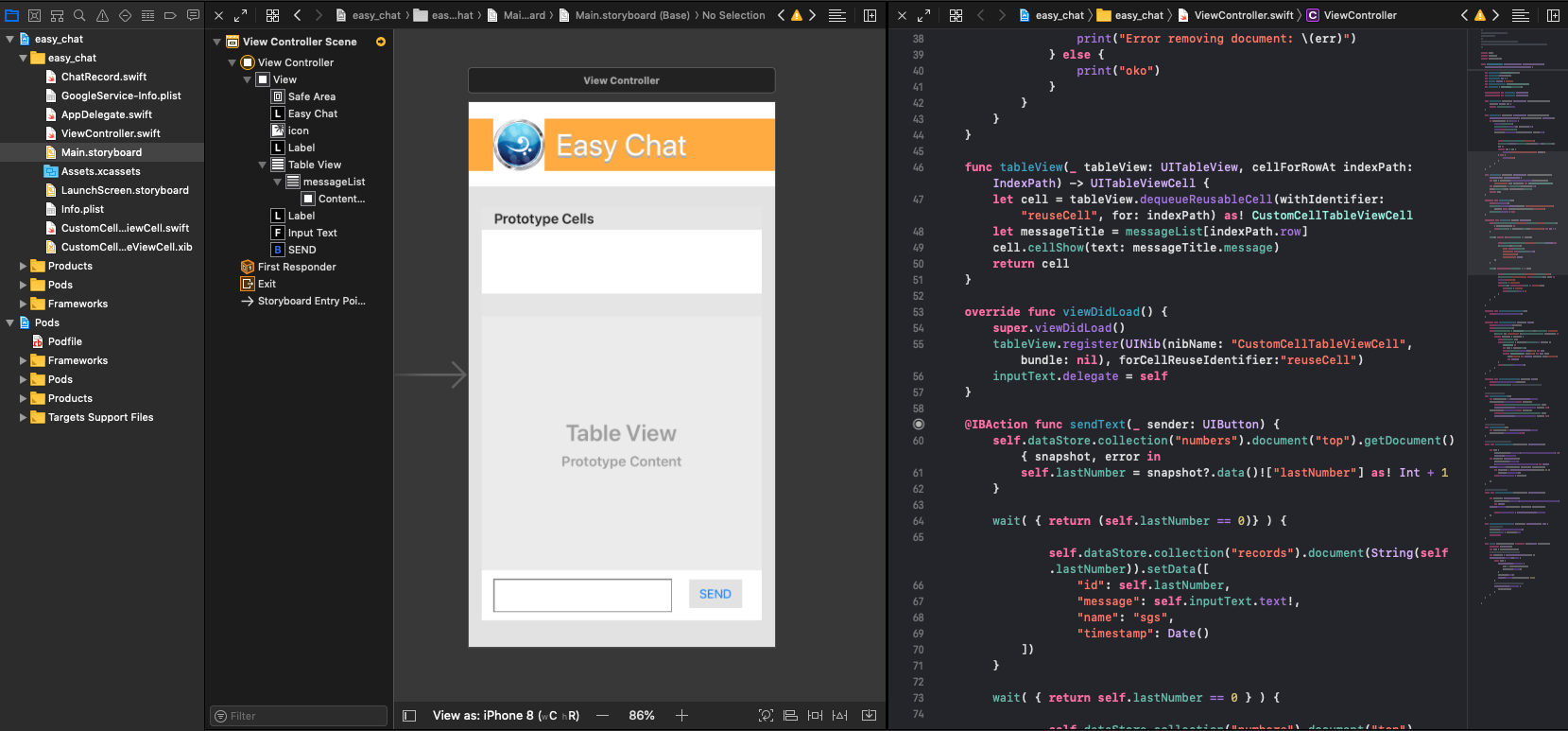The width and height of the screenshot is (1568, 731).
Task: Click the yellow warning icon in storyboard jump bar
Action: 796,15
